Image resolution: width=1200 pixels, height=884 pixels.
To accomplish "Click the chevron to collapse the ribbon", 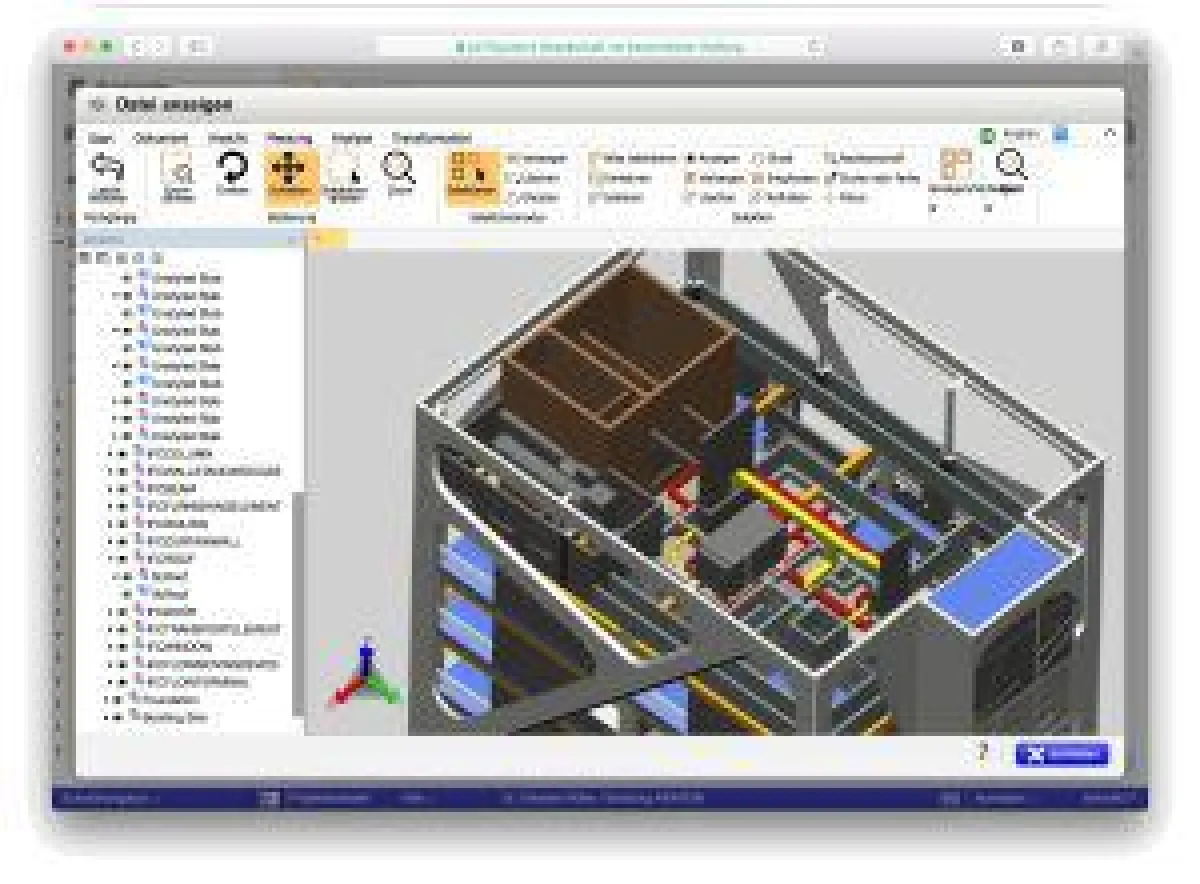I will pos(1108,132).
